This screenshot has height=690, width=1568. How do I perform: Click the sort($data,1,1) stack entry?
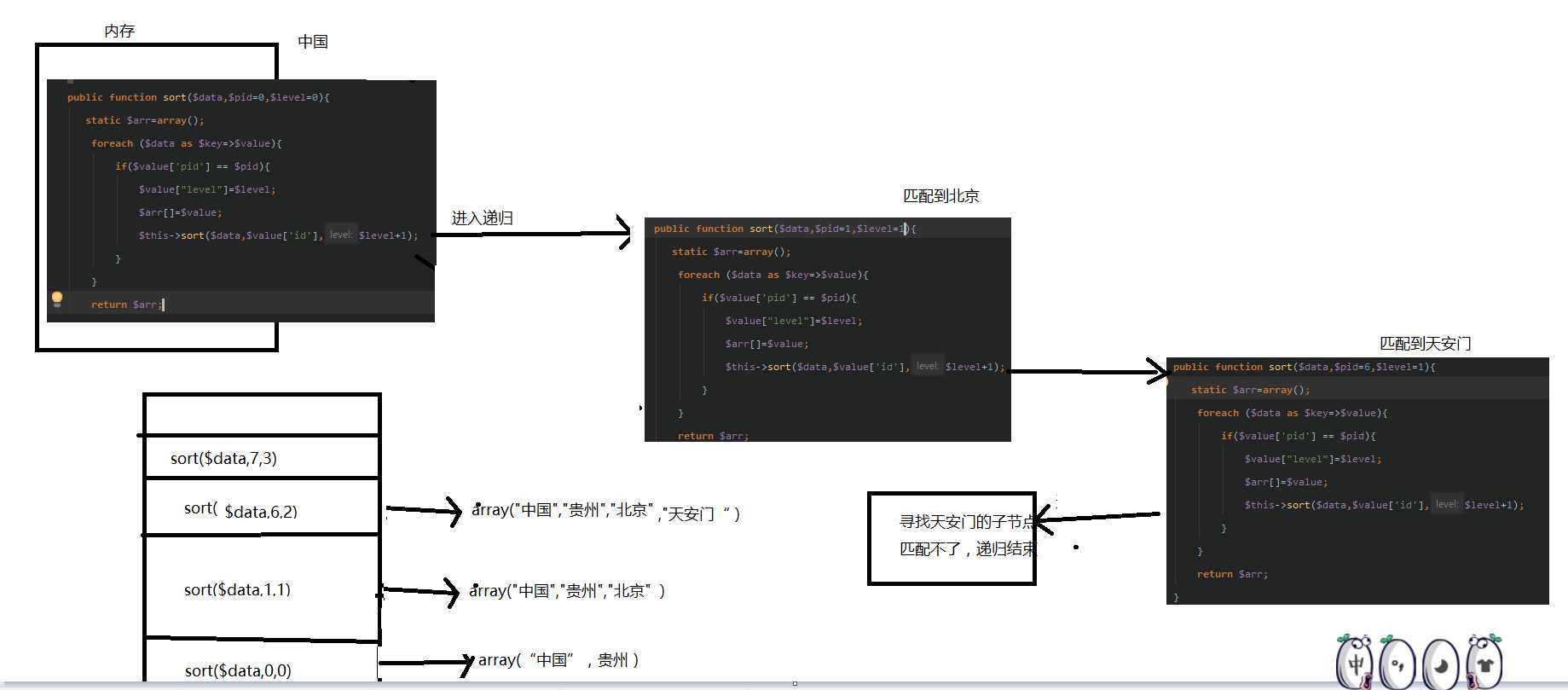pyautogui.click(x=237, y=590)
